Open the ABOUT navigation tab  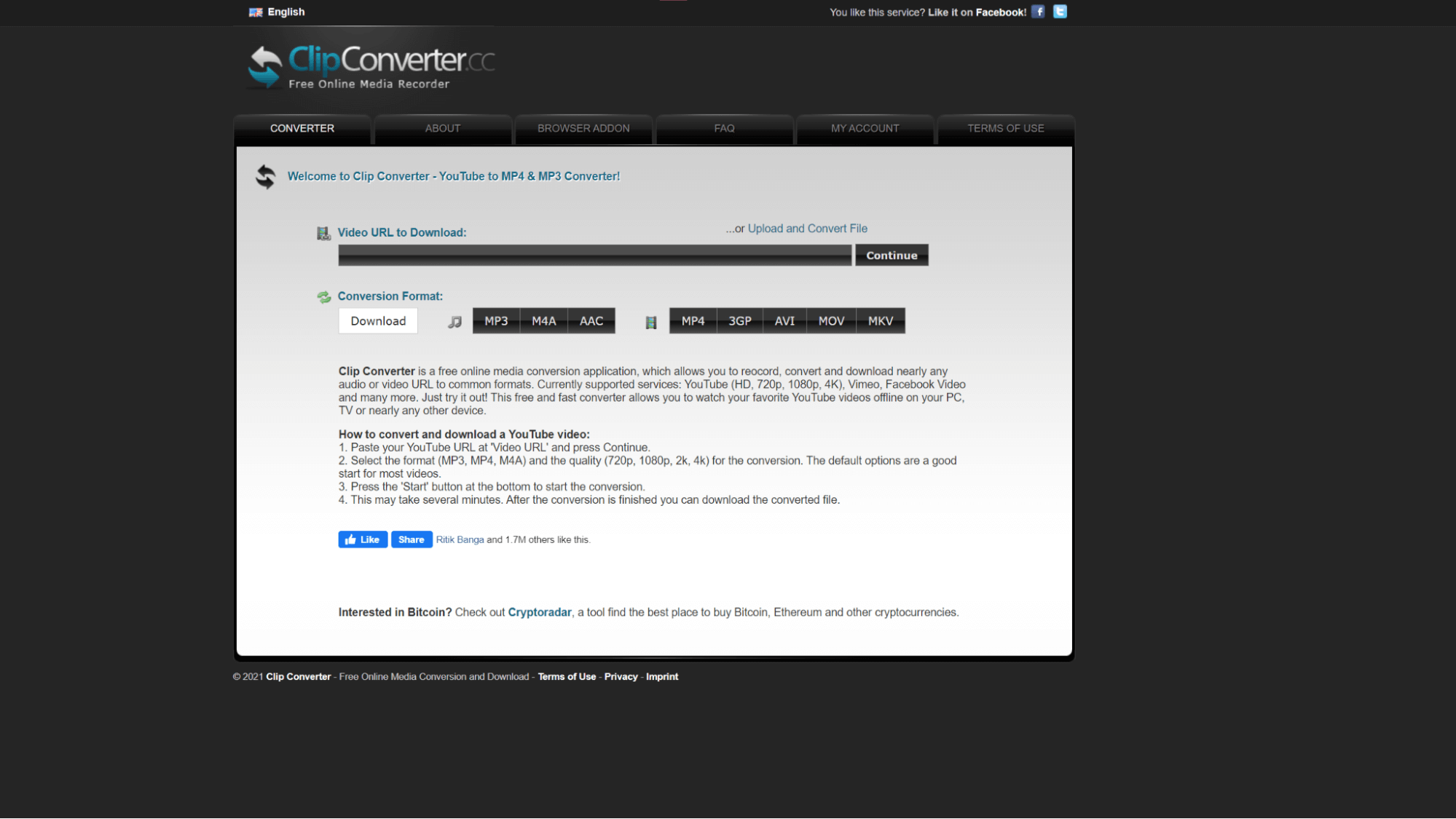click(x=442, y=128)
